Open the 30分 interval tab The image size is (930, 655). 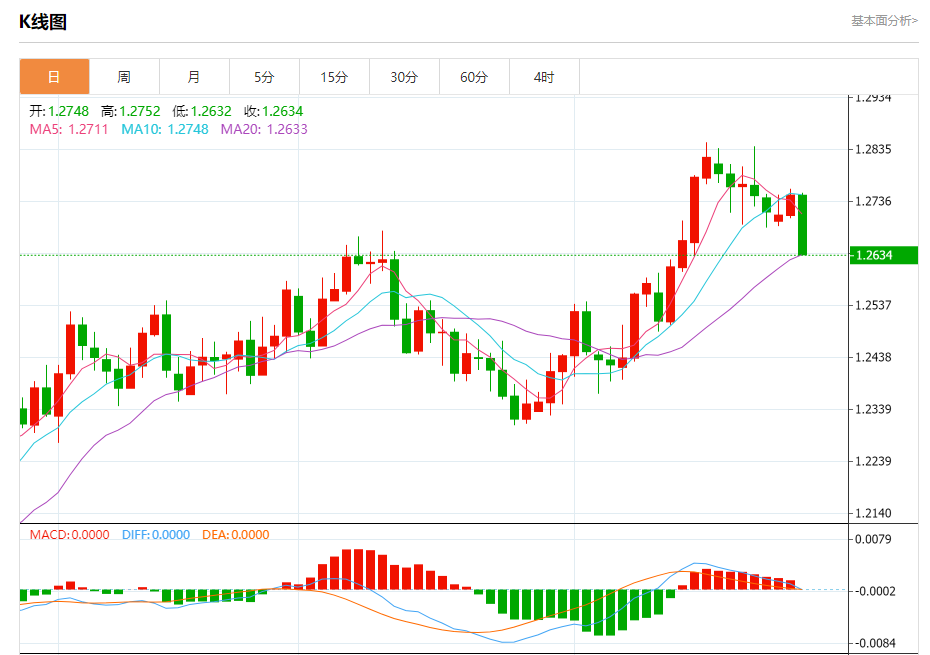pyautogui.click(x=404, y=77)
